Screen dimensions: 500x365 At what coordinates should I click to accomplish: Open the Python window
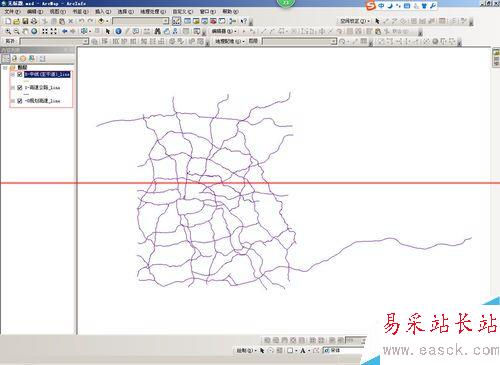click(222, 21)
